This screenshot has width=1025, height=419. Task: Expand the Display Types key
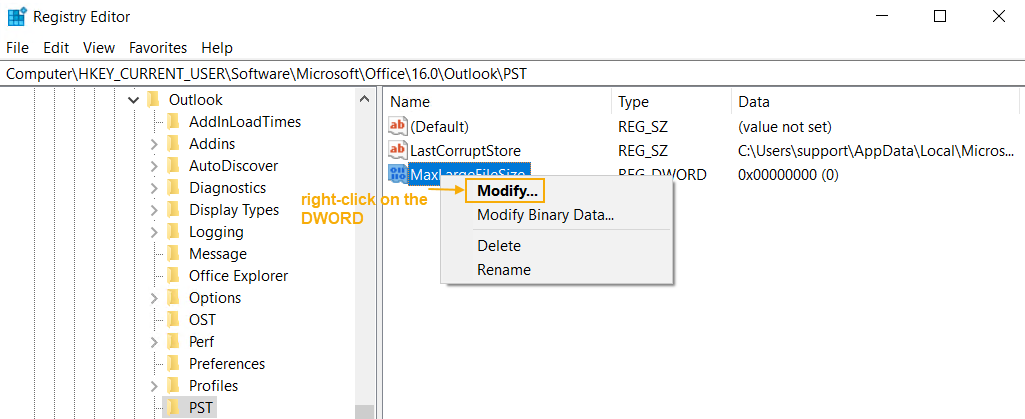click(x=154, y=210)
